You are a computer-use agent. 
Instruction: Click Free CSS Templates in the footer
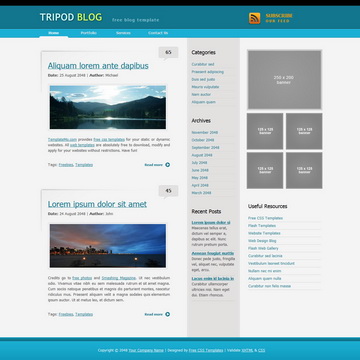[x=206, y=350]
